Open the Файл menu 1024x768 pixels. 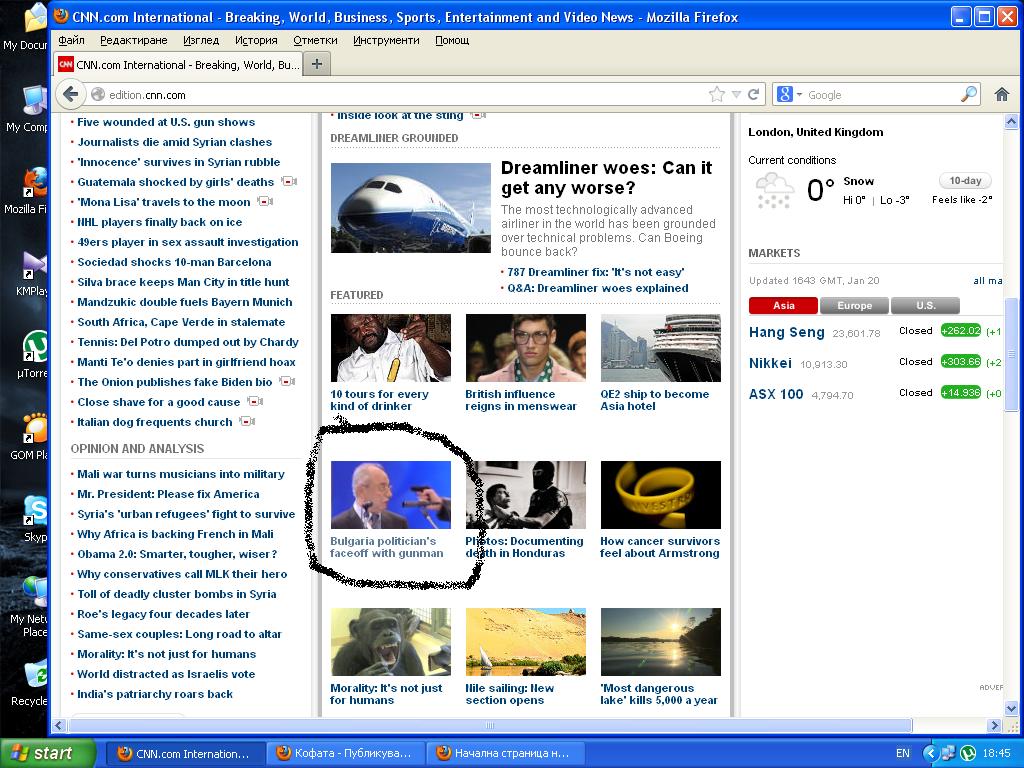(x=71, y=40)
